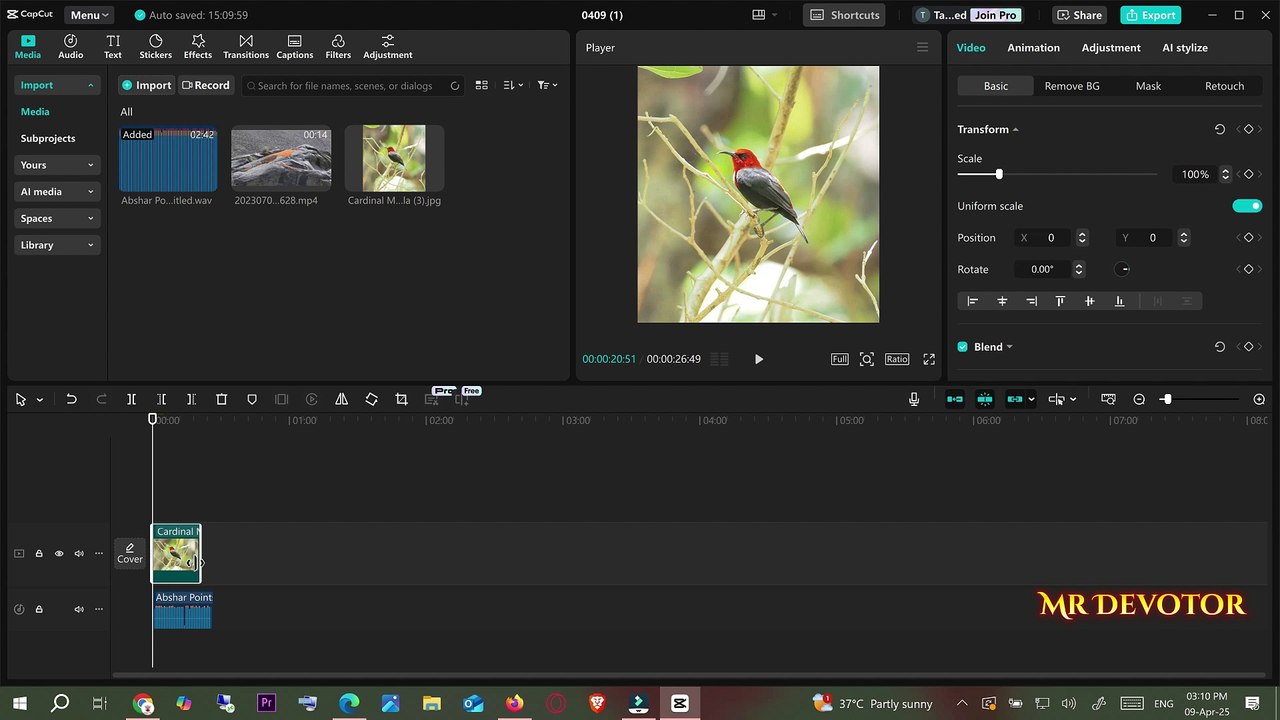
Task: Uncheck the Blend checkbox
Action: (x=963, y=347)
